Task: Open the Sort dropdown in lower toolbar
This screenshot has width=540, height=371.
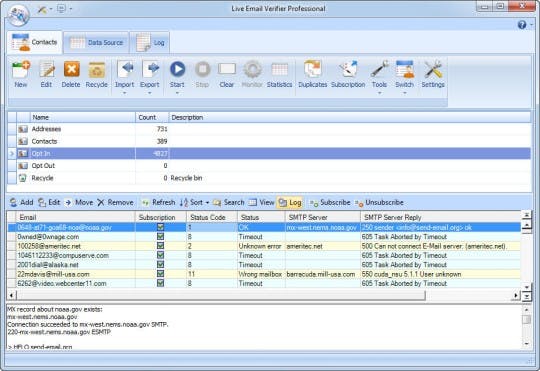Action: (x=207, y=203)
